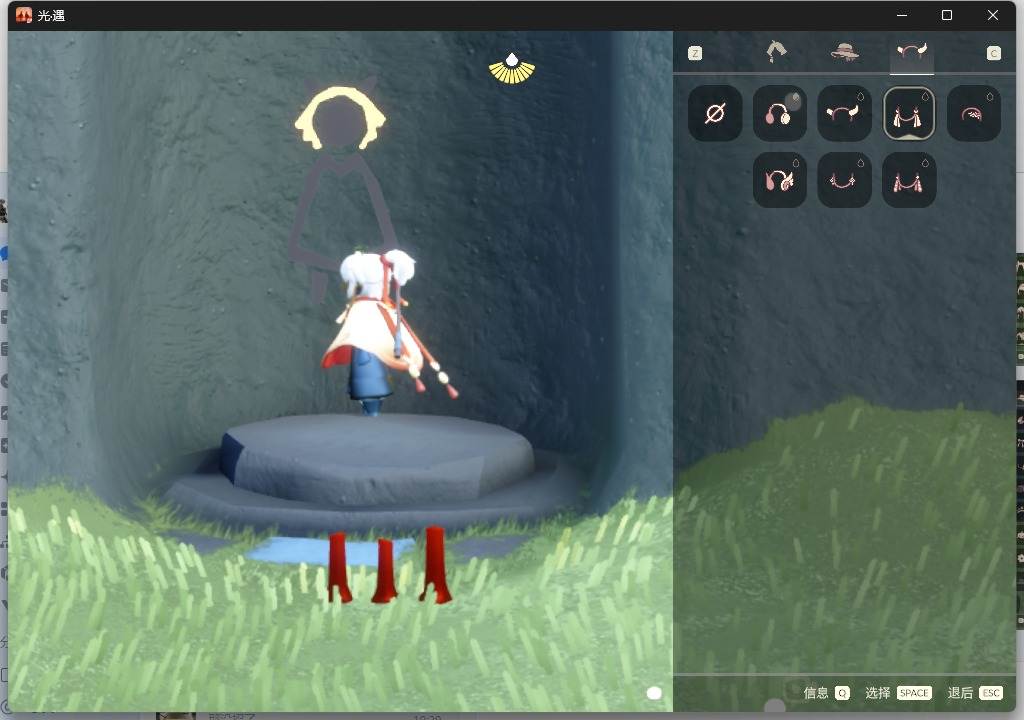Equip the pink diamond chain accessory
The image size is (1024, 720).
[x=844, y=180]
